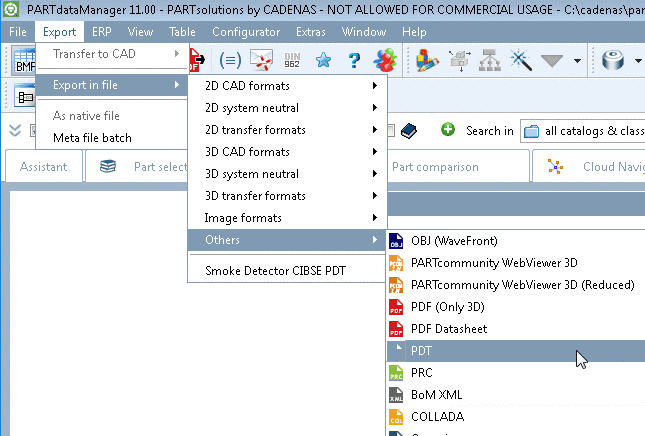Choose PDF Datasheet export
Image resolution: width=645 pixels, height=436 pixels.
point(515,329)
